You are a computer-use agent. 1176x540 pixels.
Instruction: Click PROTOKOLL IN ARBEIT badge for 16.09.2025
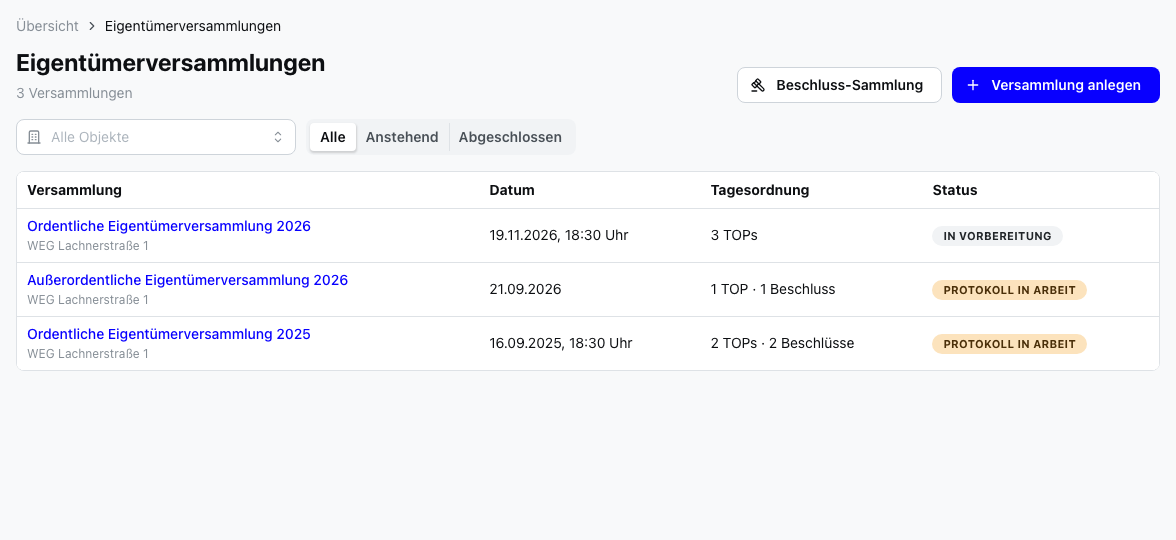pos(1010,344)
